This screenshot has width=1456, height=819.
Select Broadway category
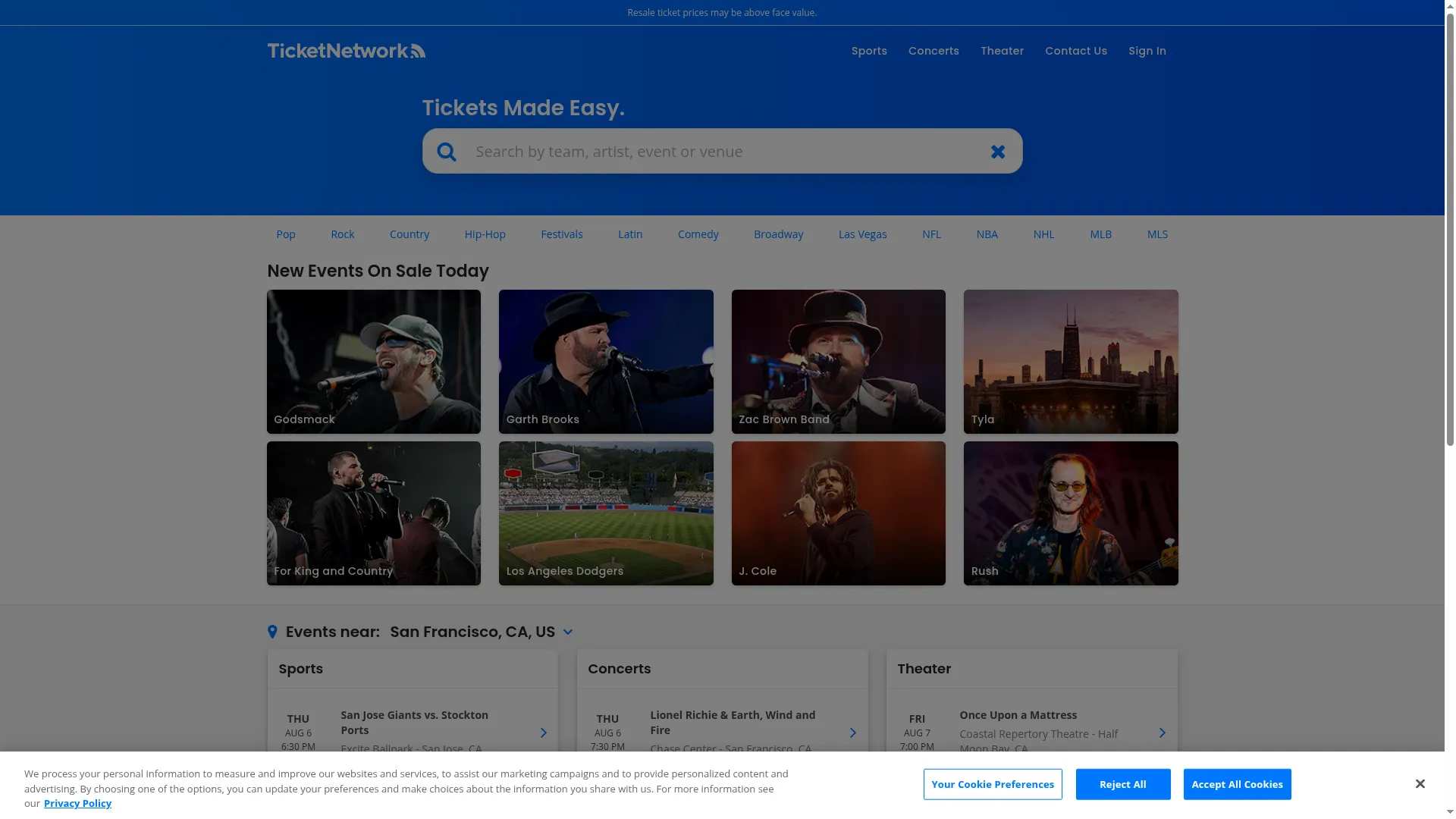tap(778, 234)
